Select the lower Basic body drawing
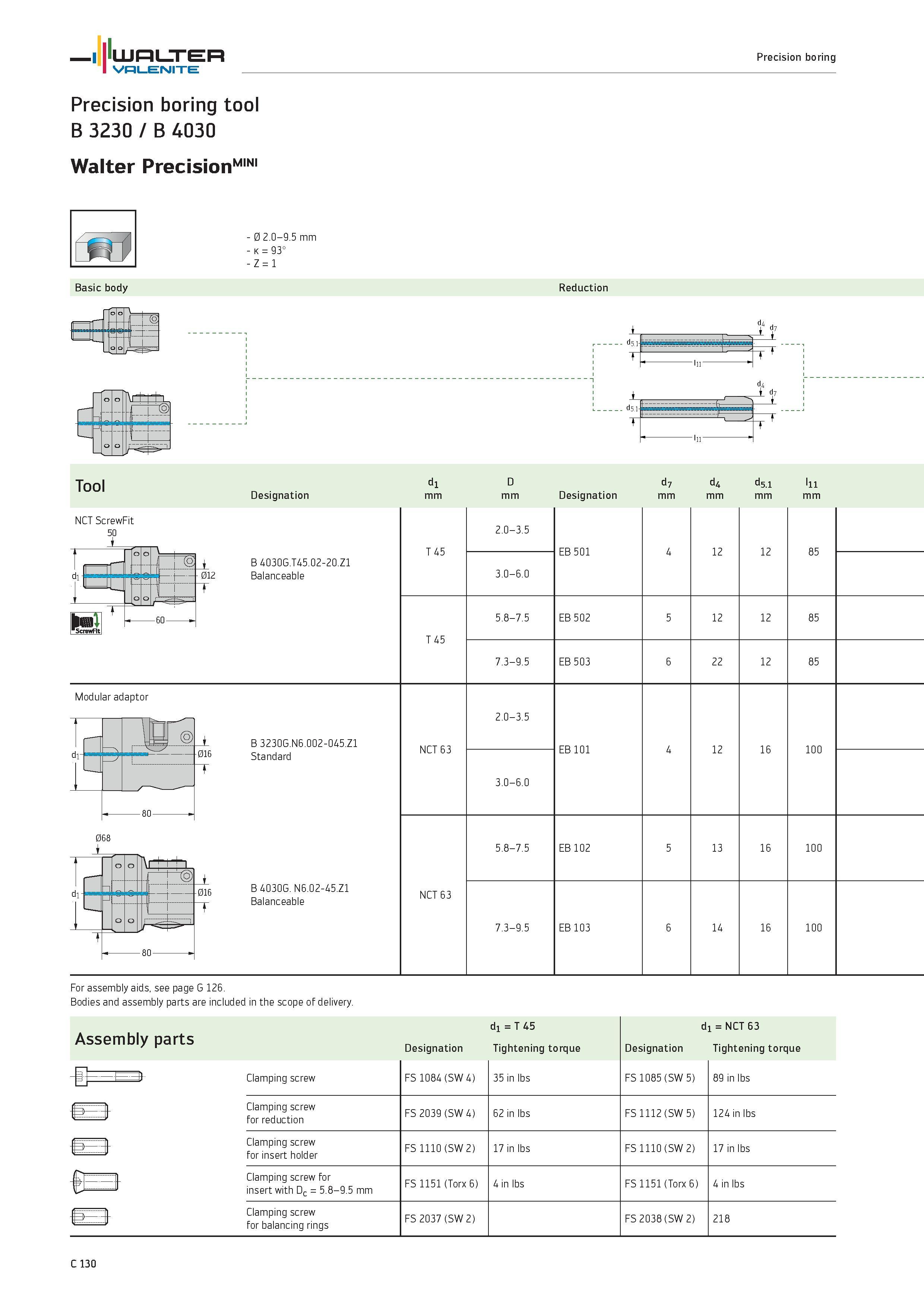 pyautogui.click(x=124, y=423)
